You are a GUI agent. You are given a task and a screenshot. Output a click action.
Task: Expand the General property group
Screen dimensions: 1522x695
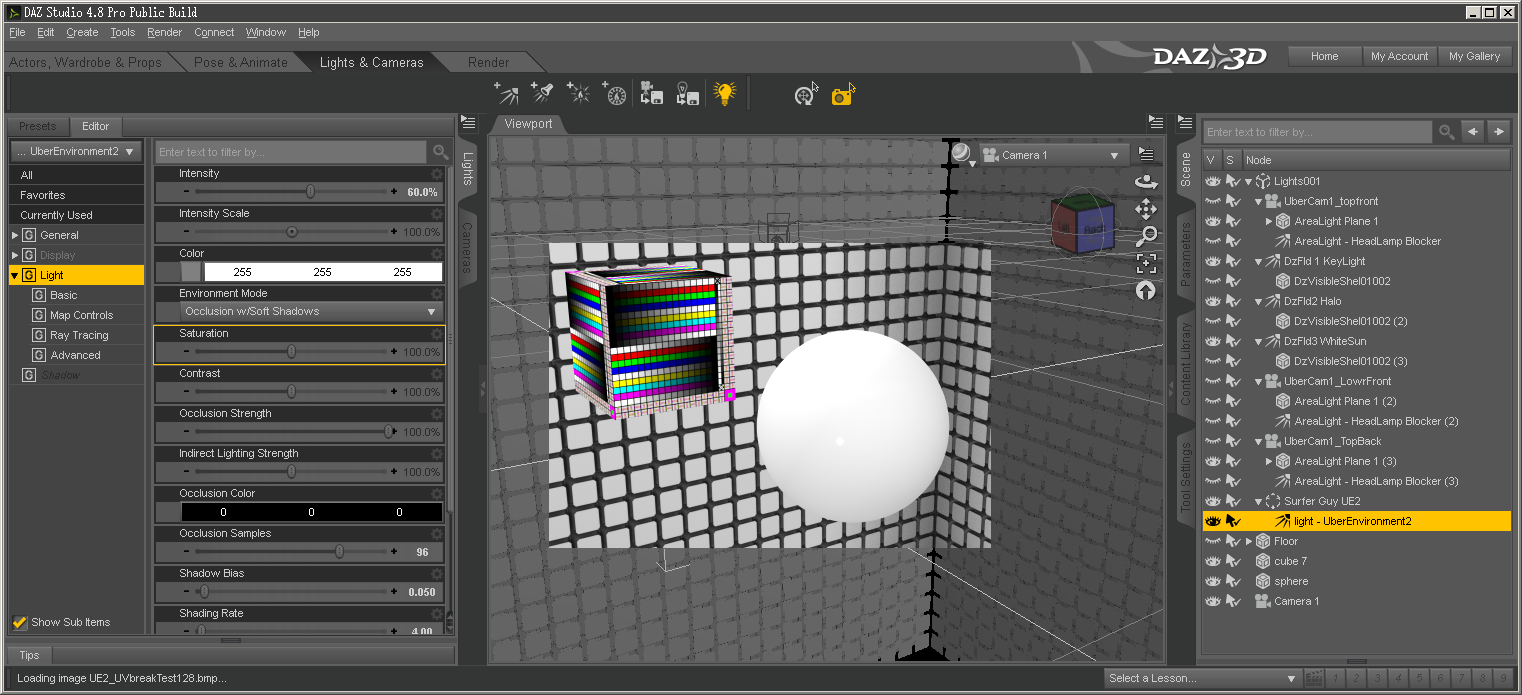15,235
